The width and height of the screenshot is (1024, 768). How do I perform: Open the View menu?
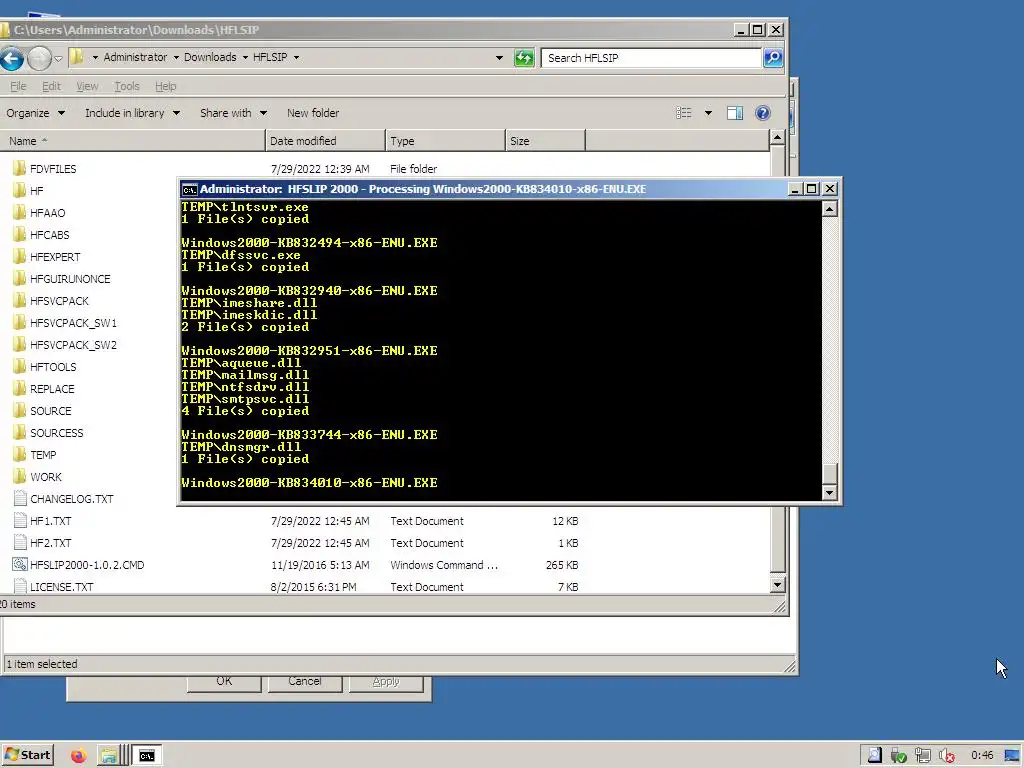87,86
